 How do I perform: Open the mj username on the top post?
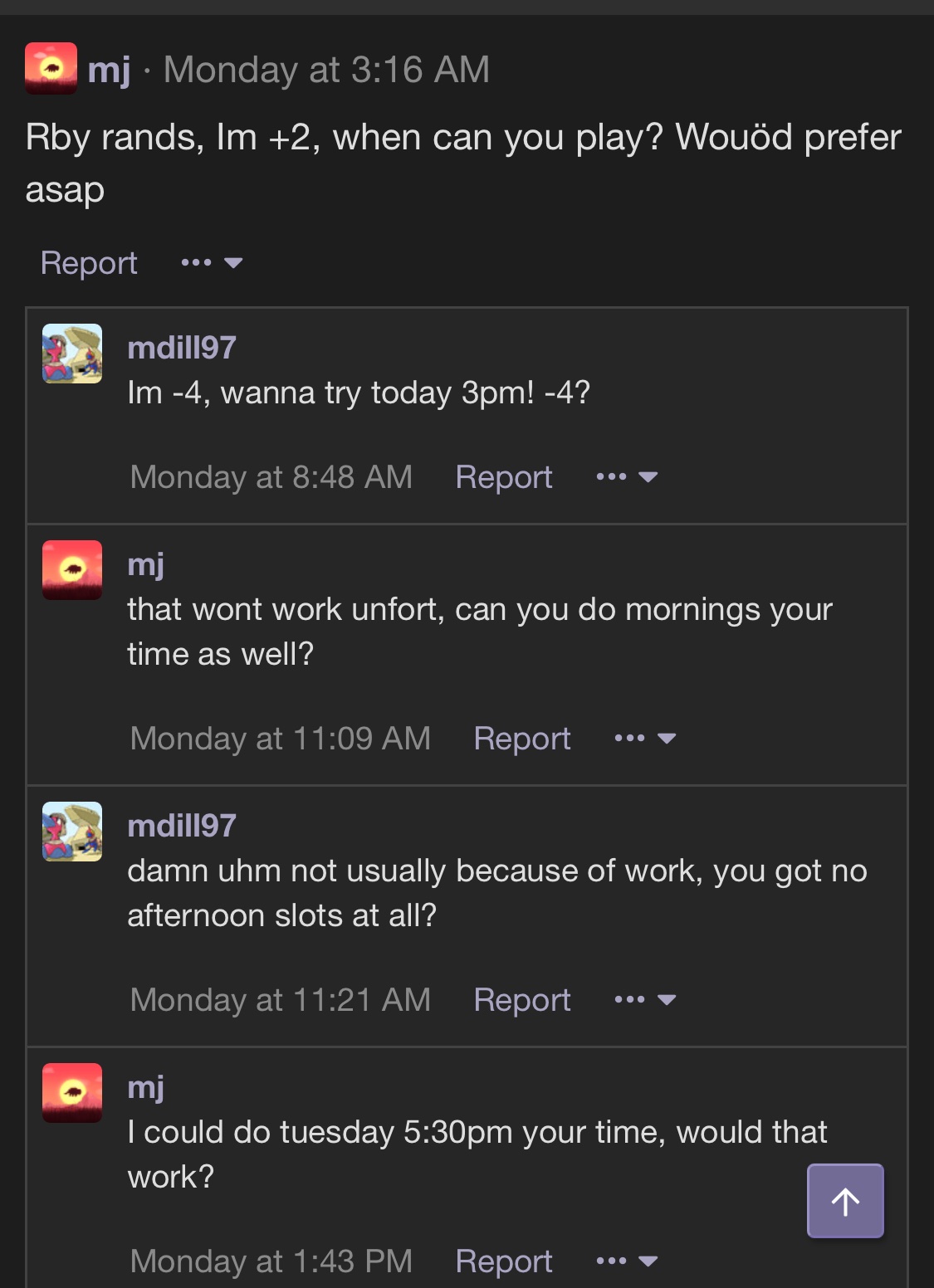pos(109,70)
